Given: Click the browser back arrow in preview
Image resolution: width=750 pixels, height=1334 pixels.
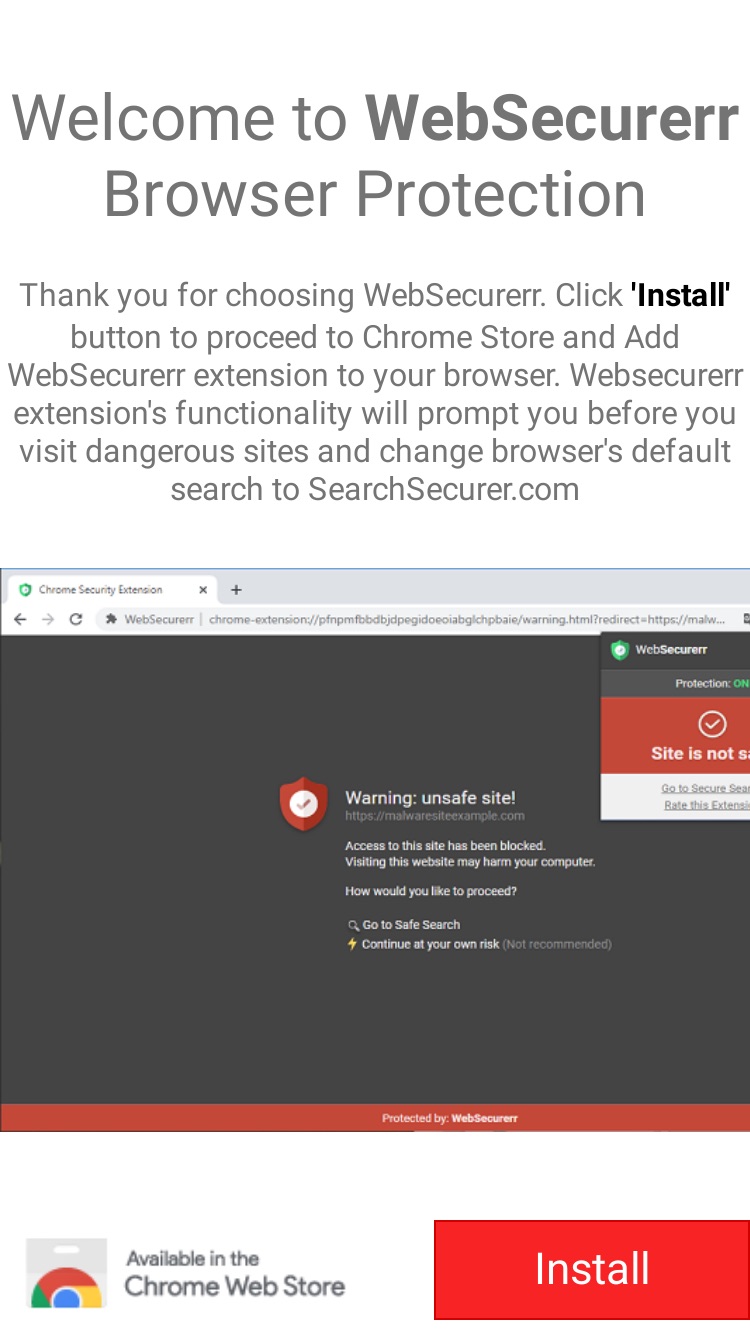Looking at the screenshot, I should (x=20, y=620).
